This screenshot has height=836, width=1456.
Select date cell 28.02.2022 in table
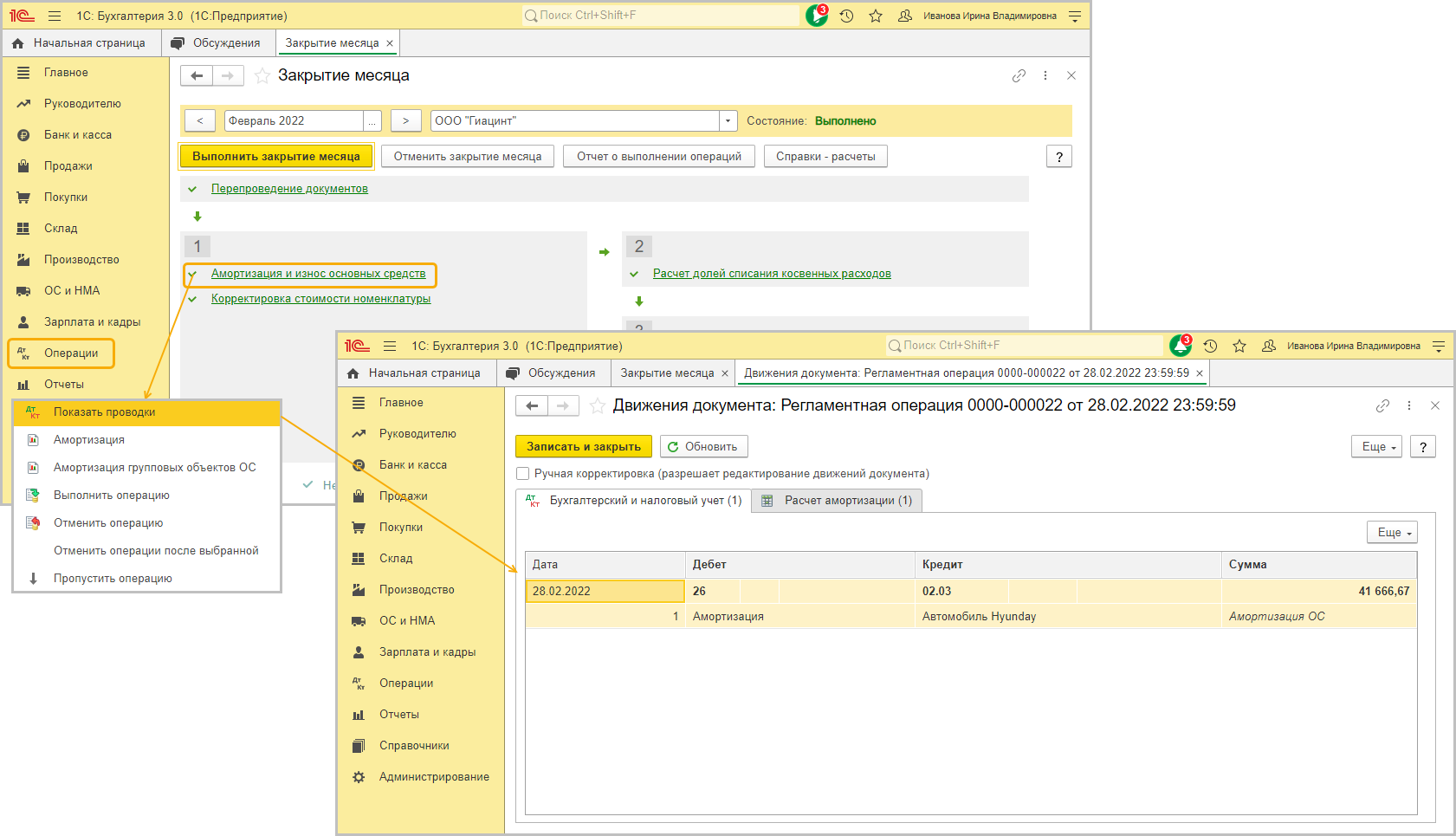tap(605, 592)
